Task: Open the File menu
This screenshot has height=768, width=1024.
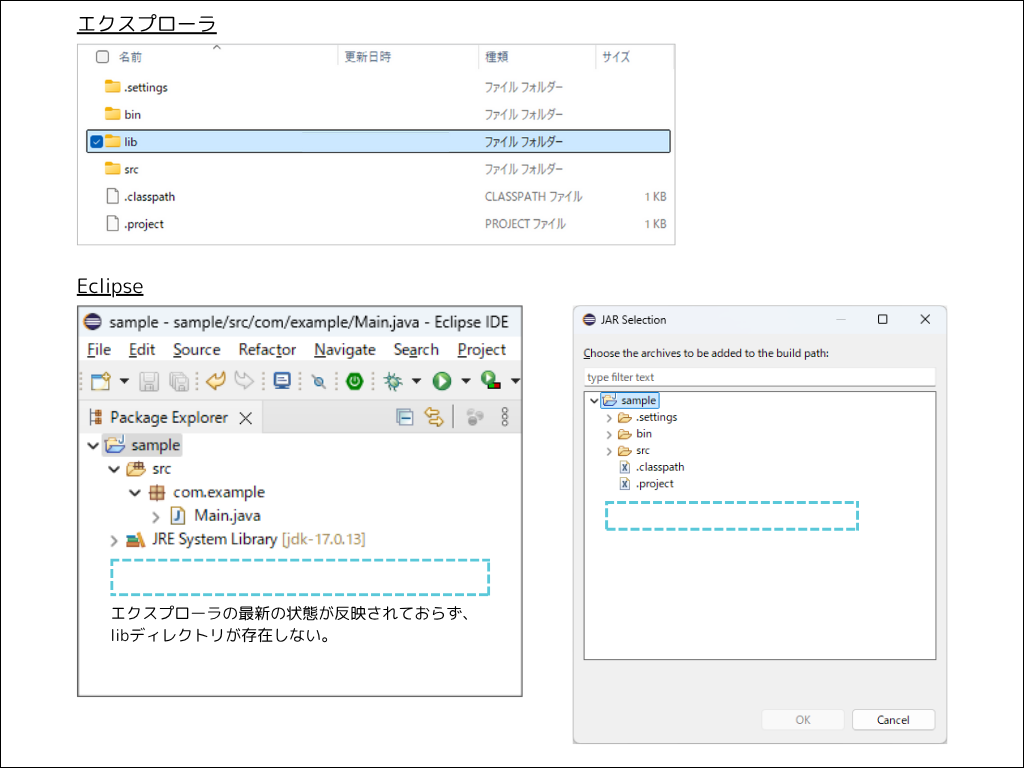Action: 99,350
